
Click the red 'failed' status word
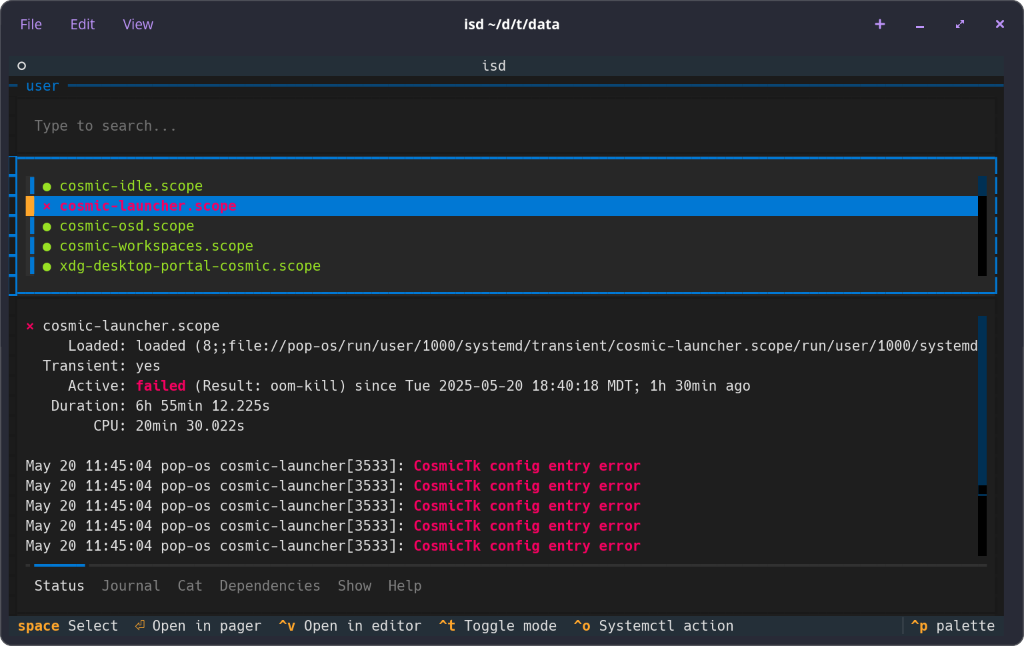pyautogui.click(x=161, y=386)
